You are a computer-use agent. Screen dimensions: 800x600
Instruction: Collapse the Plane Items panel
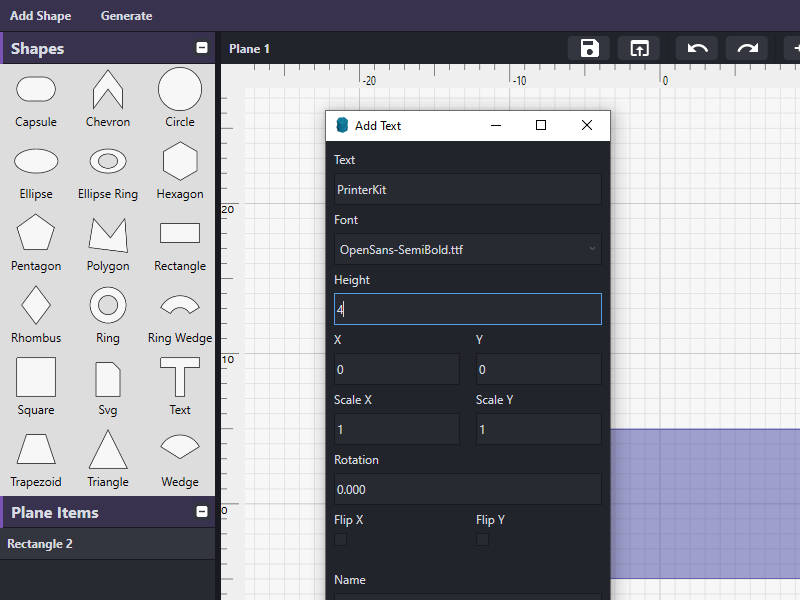[x=202, y=512]
